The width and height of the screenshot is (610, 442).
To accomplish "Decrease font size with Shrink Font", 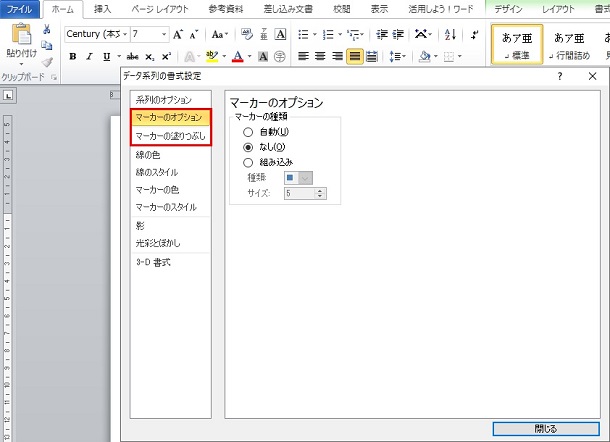I will click(194, 35).
